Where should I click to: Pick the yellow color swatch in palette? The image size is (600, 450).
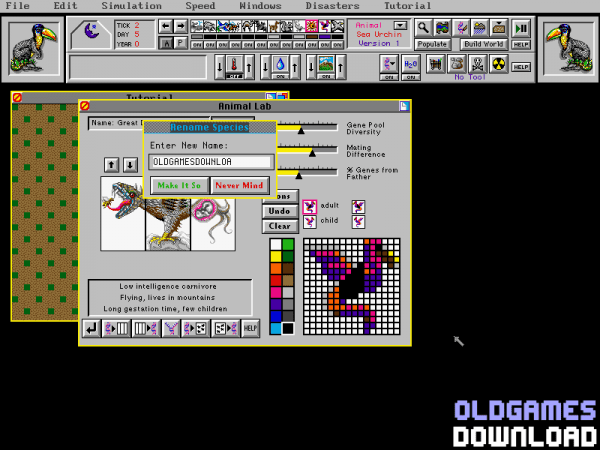tap(275, 256)
